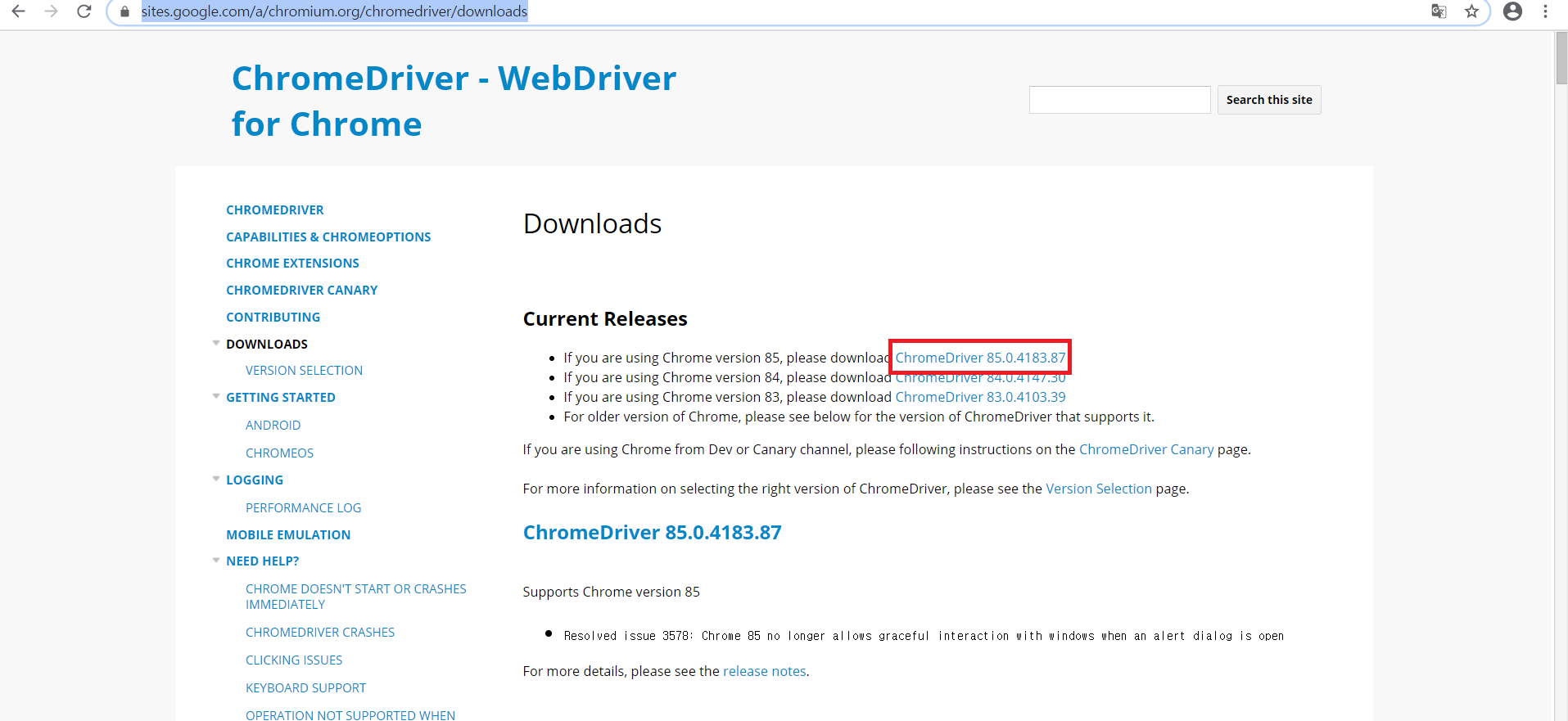Collapse the Downloads tree arrow
The image size is (1568, 721).
click(216, 344)
